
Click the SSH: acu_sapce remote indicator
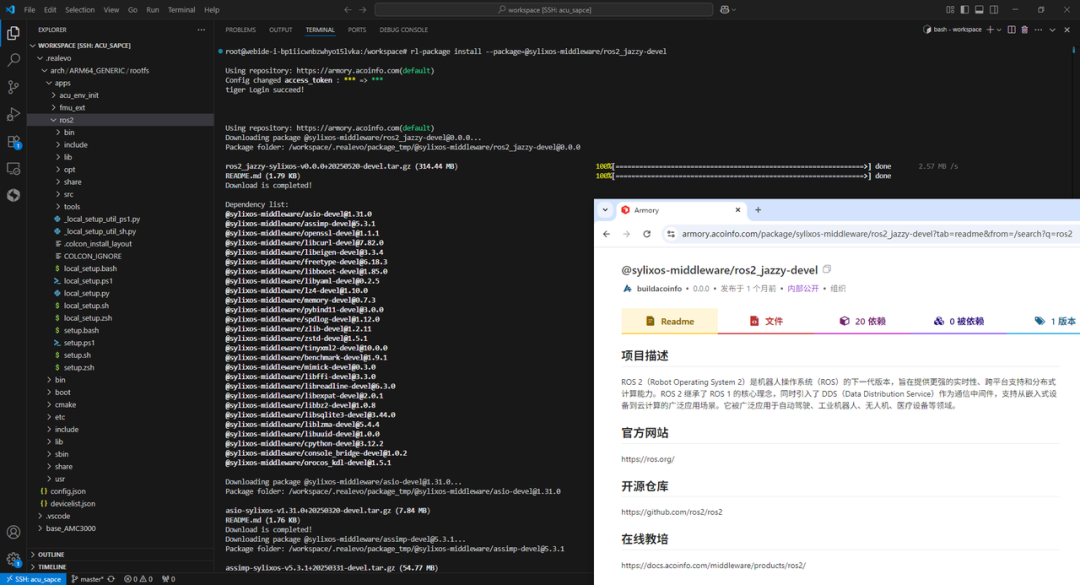coord(34,579)
